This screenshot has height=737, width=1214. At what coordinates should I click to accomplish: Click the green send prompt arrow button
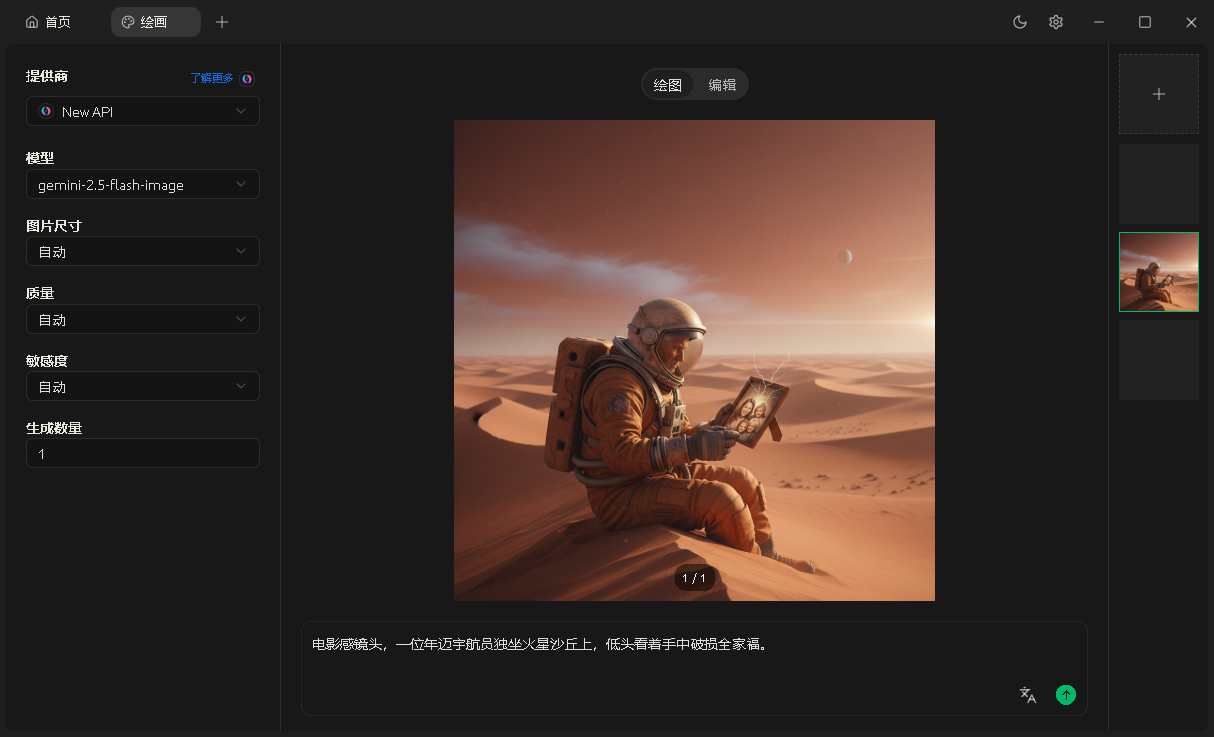[1065, 695]
